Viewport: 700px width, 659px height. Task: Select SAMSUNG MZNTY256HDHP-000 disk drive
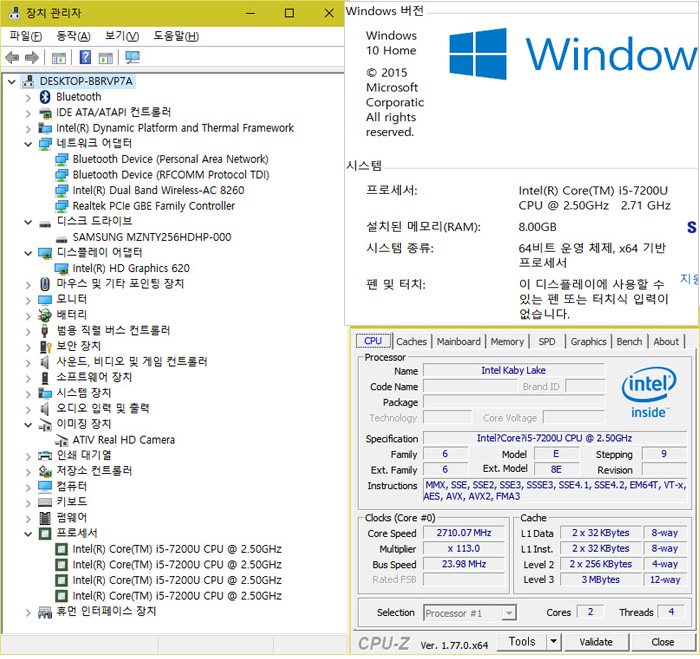click(151, 237)
